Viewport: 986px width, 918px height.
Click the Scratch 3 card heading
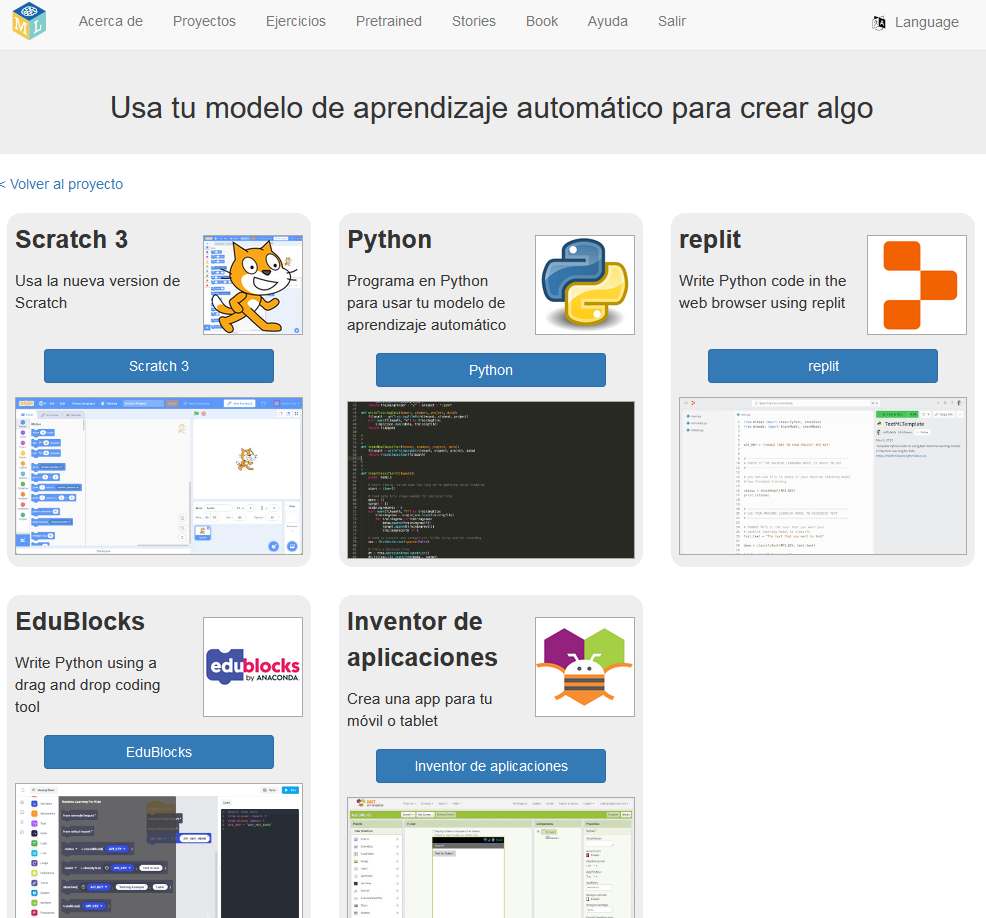point(72,240)
